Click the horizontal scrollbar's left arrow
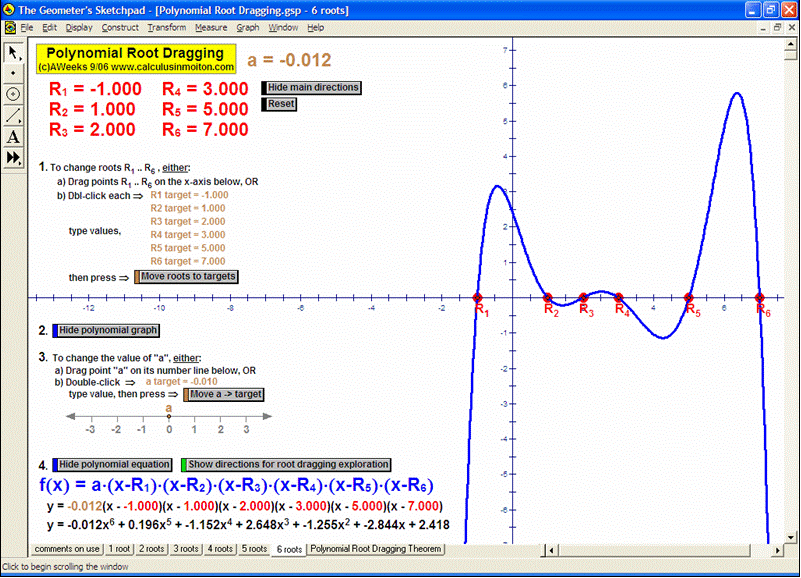The width and height of the screenshot is (801, 578). tap(551, 548)
